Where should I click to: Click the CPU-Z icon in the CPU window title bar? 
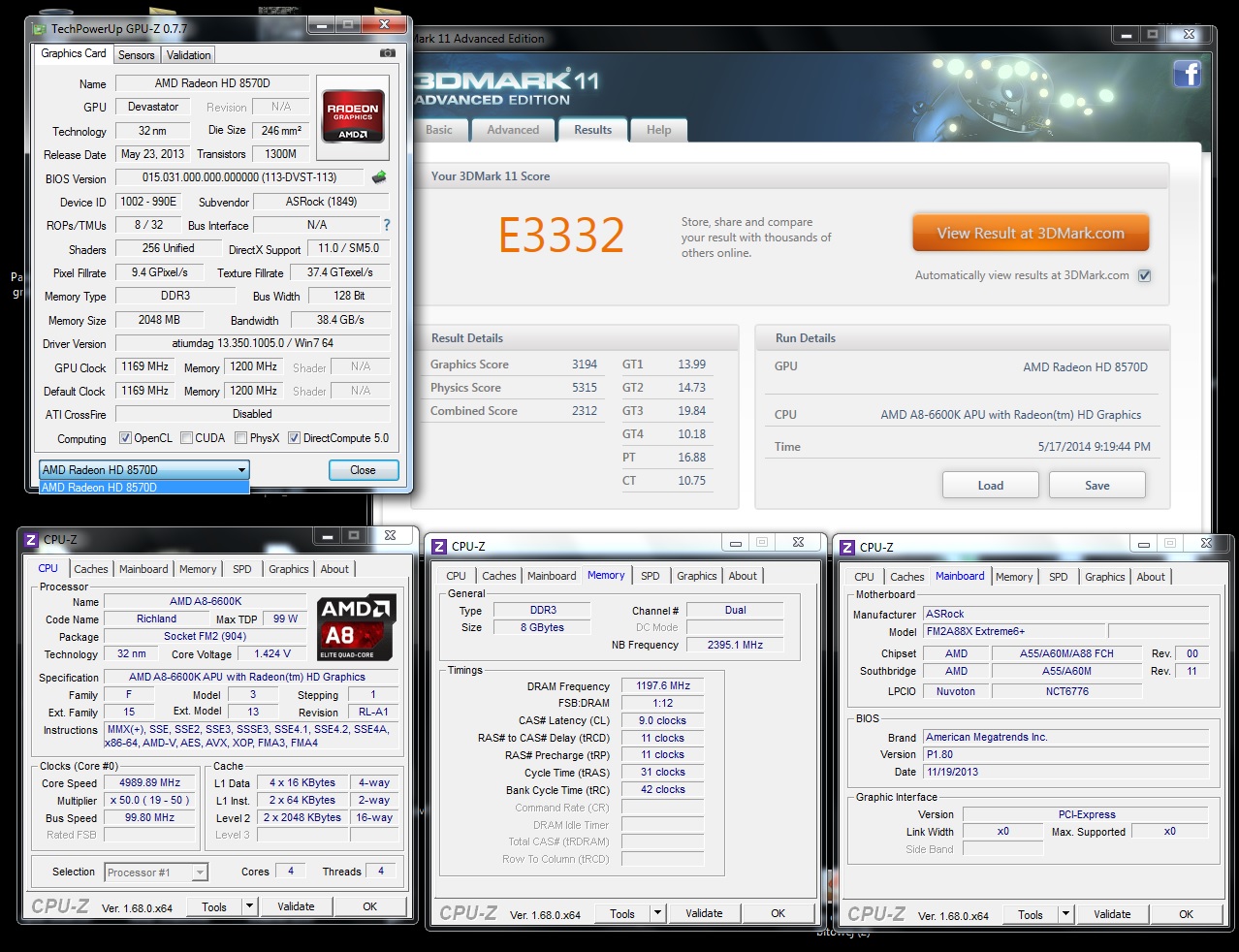coord(31,540)
